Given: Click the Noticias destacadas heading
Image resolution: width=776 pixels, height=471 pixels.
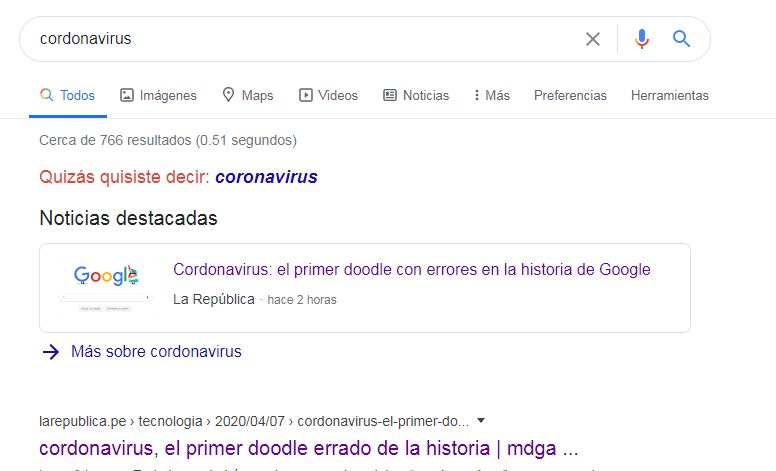Looking at the screenshot, I should click(128, 218).
